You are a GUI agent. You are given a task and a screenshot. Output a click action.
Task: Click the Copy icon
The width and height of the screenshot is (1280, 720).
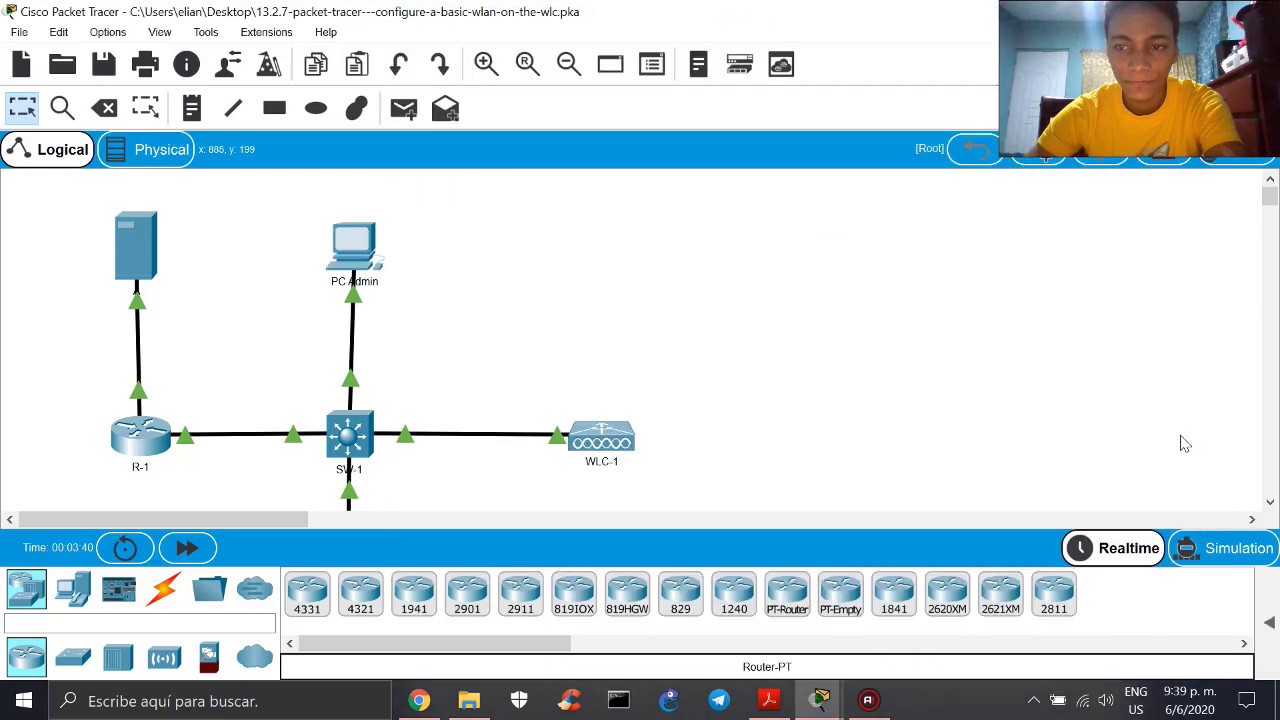(x=315, y=65)
